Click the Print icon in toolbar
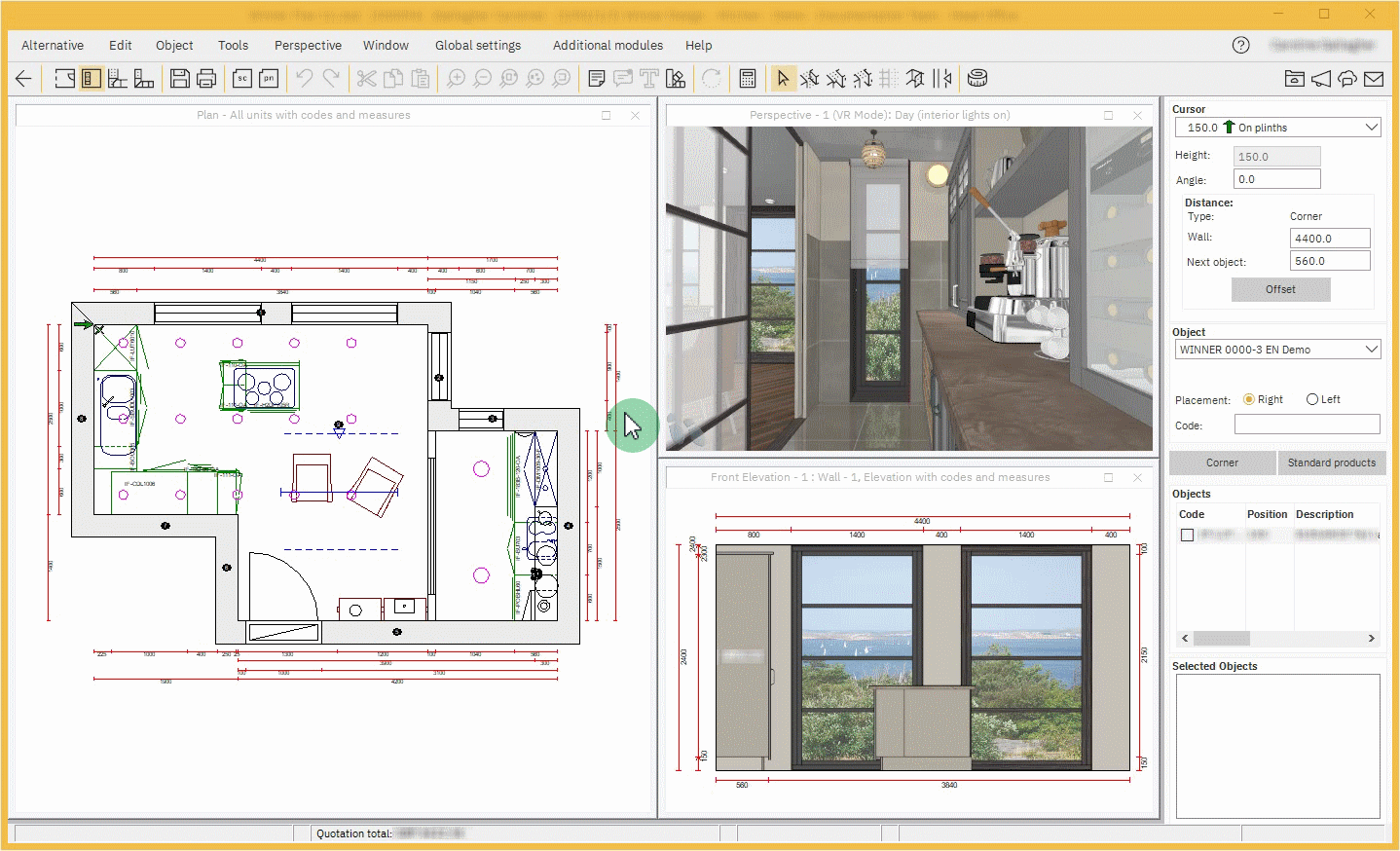The width and height of the screenshot is (1400, 851). (x=206, y=79)
